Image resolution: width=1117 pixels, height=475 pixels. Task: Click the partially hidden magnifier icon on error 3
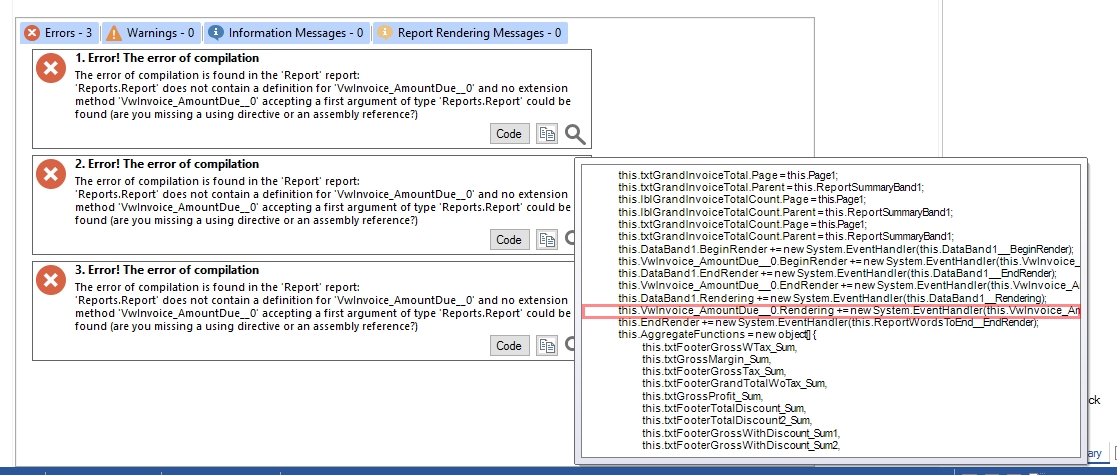coord(570,345)
